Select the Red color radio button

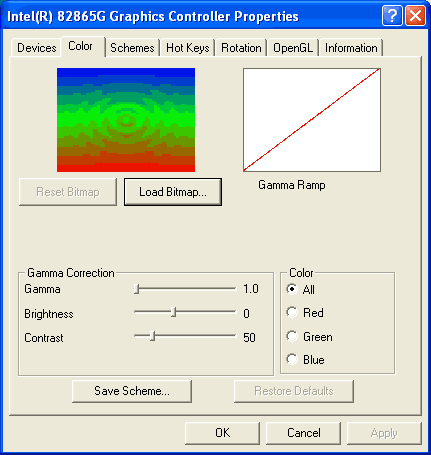(x=292, y=313)
